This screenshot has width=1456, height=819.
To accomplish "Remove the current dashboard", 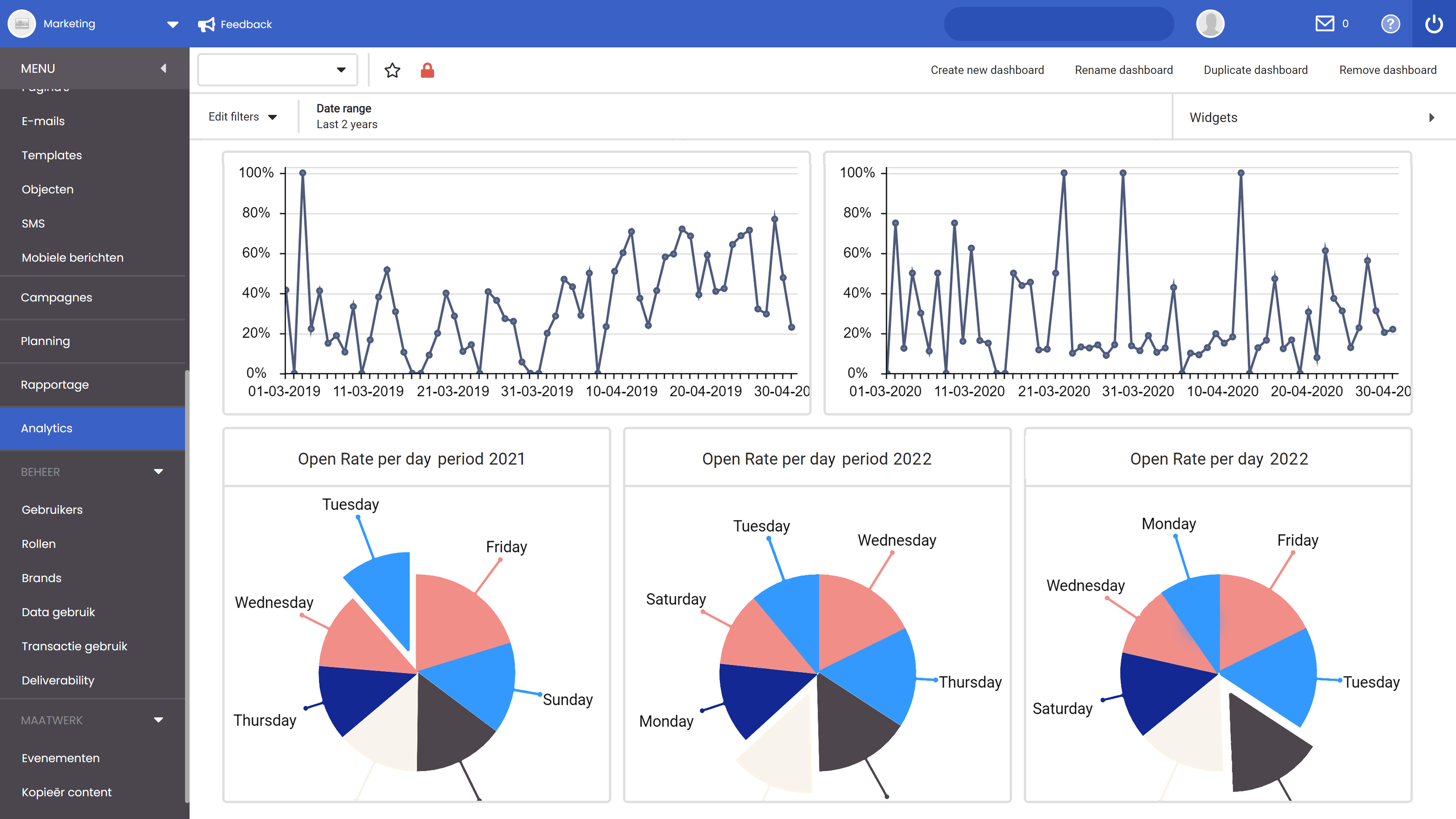I will [x=1388, y=69].
